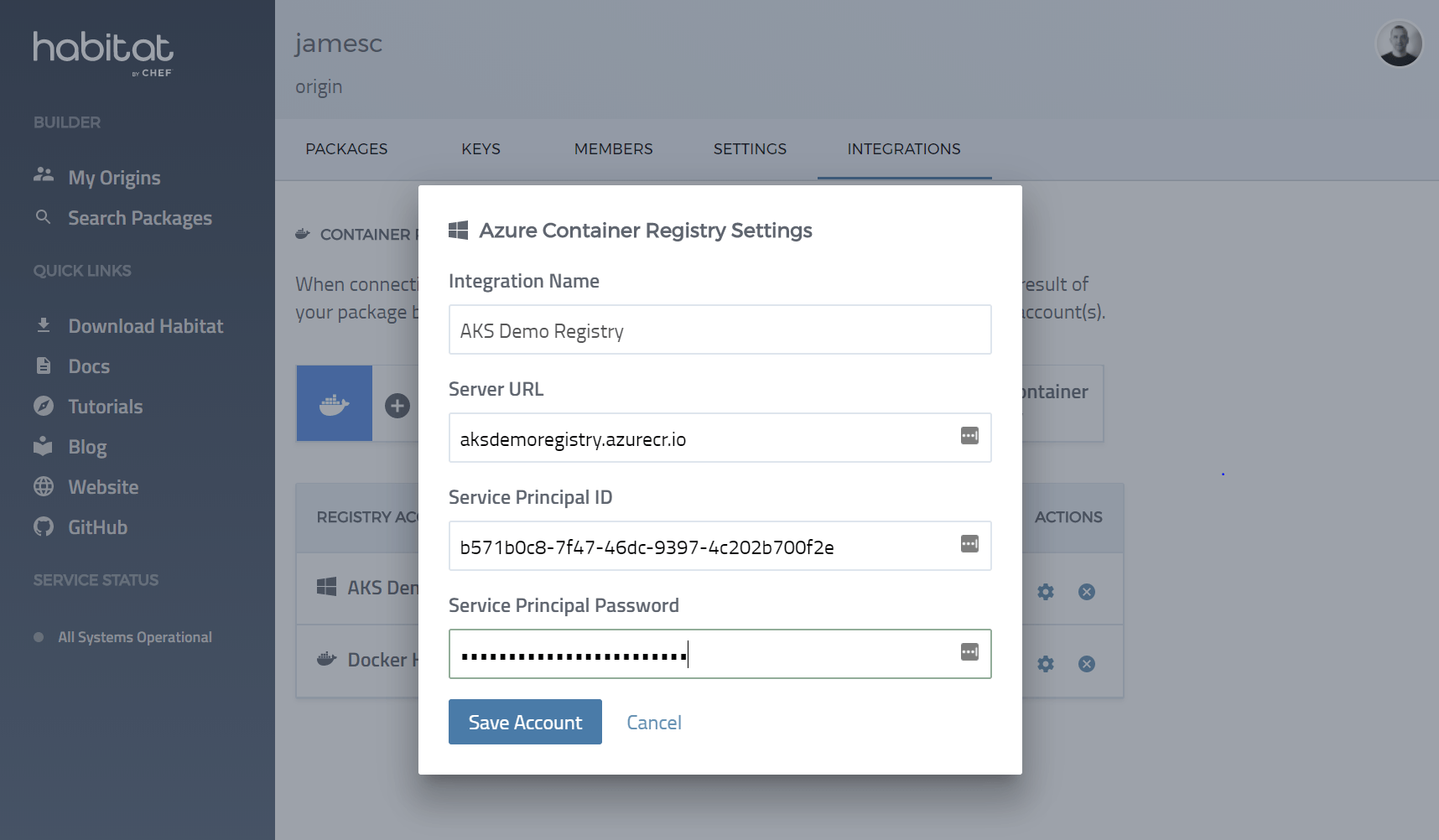
Task: Open settings gear for AKS Demo registry row
Action: click(x=1046, y=592)
